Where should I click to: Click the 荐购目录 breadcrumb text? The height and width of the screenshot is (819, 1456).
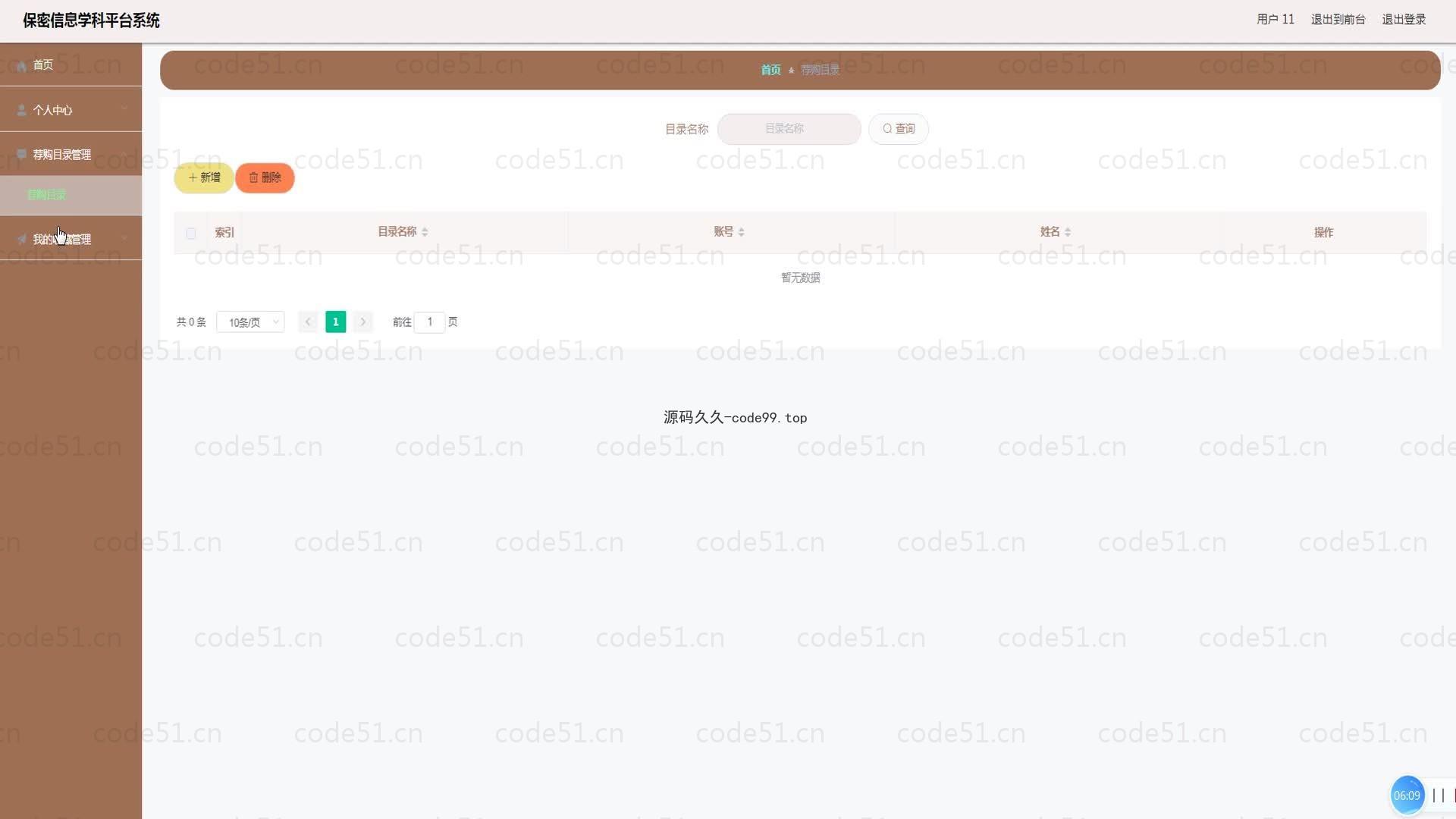(x=820, y=70)
